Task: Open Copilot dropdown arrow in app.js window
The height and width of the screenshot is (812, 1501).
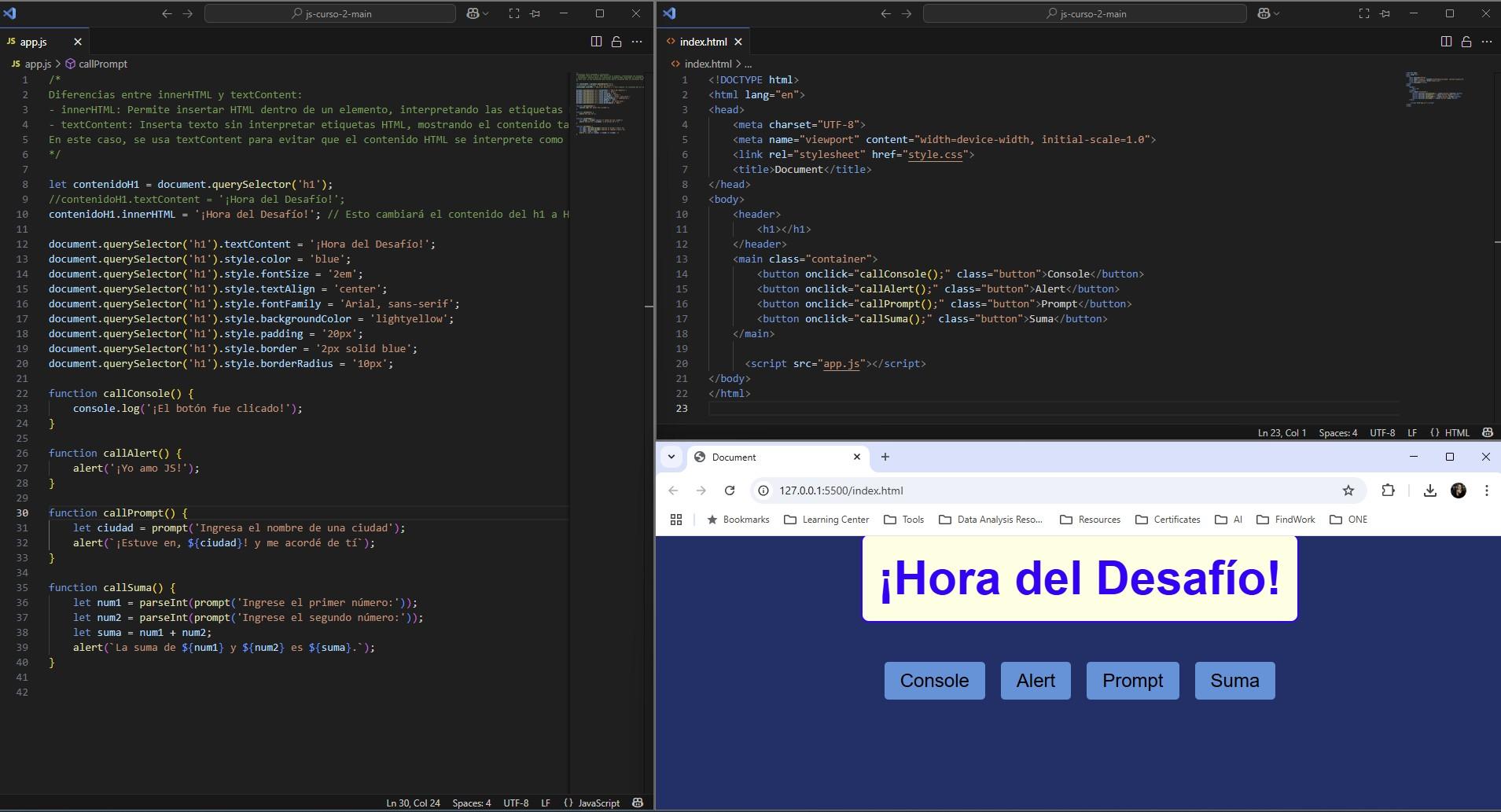Action: (485, 13)
